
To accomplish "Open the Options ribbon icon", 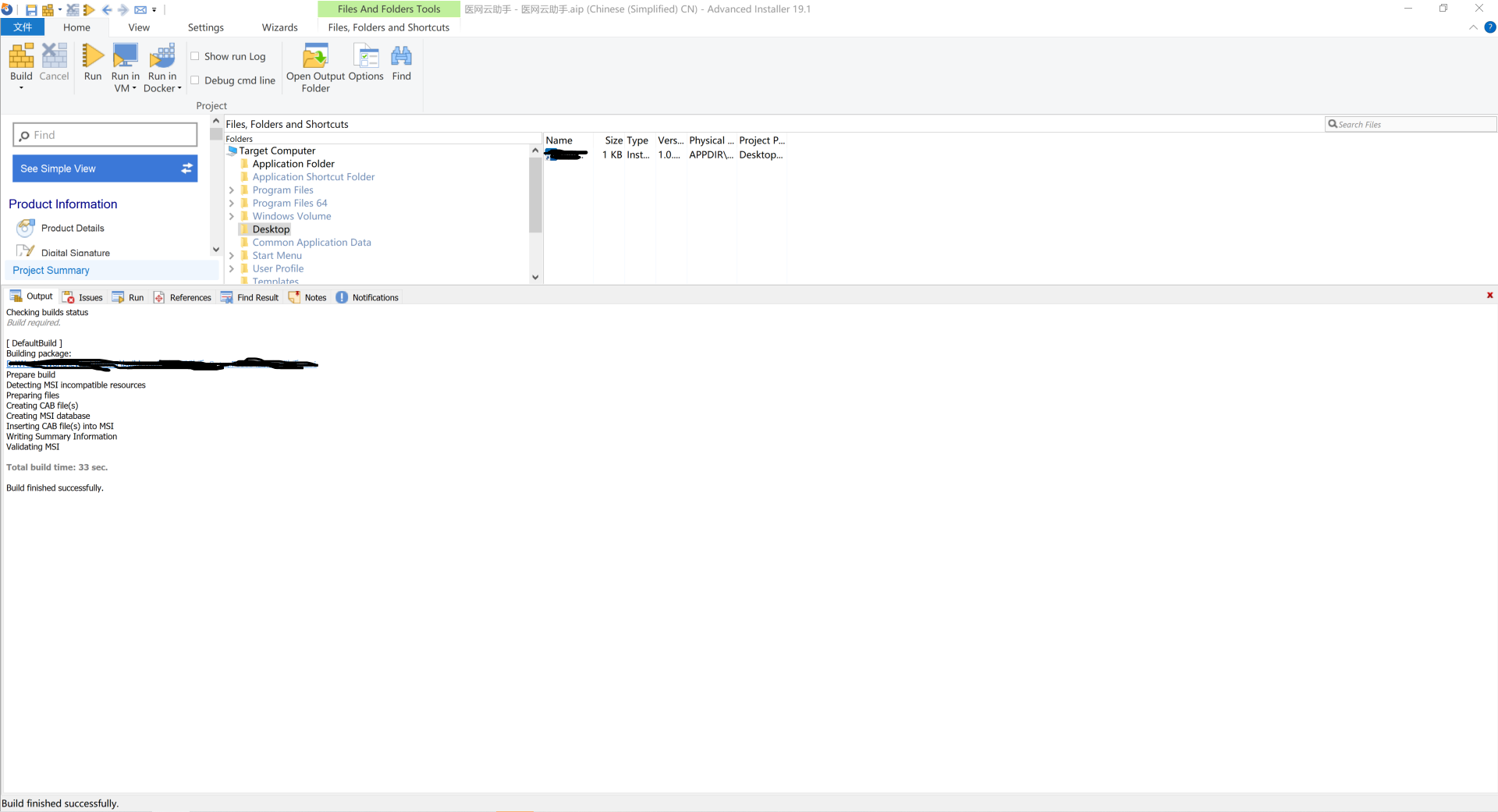I will (366, 56).
